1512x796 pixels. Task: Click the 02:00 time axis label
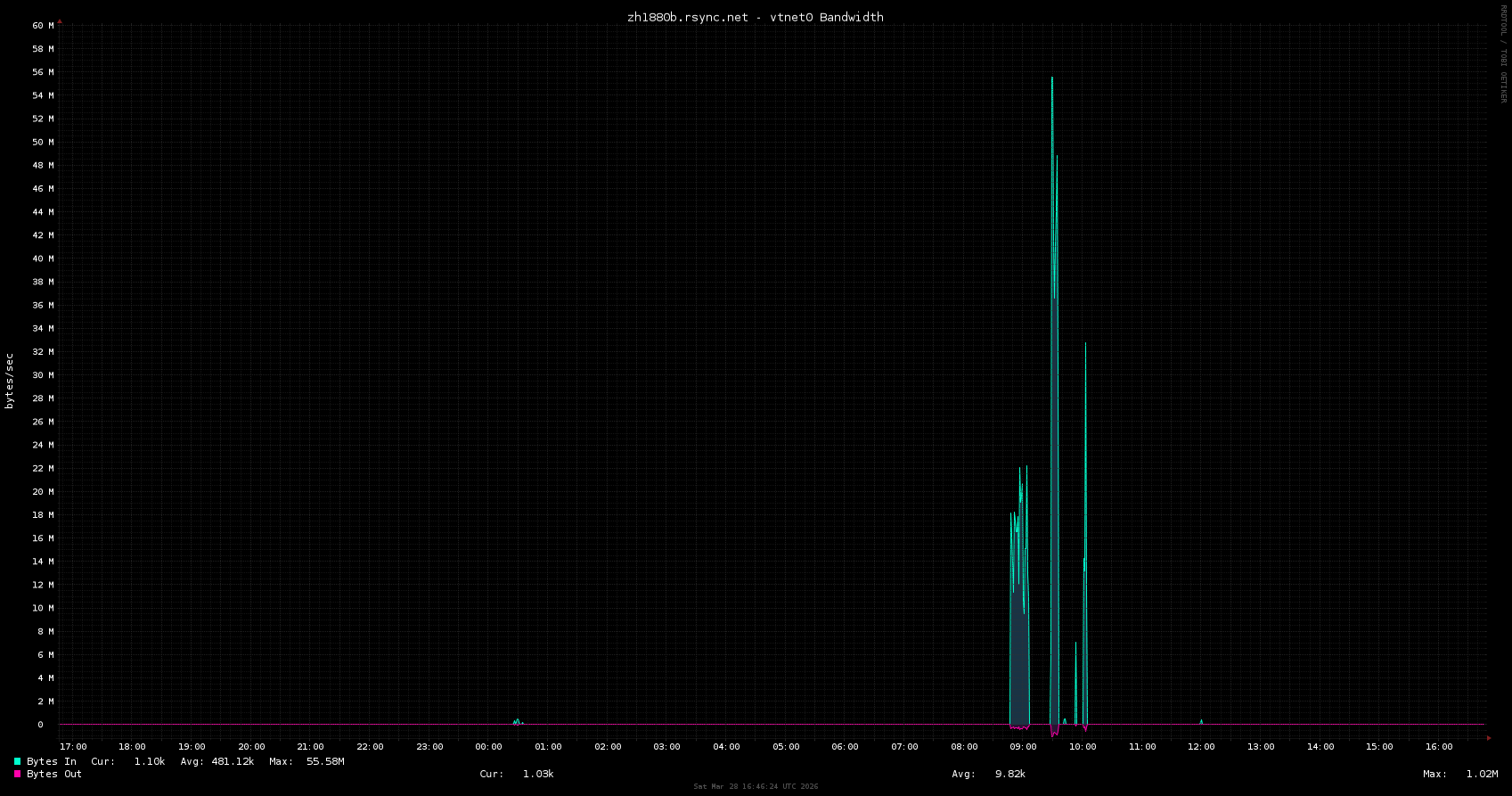(608, 747)
